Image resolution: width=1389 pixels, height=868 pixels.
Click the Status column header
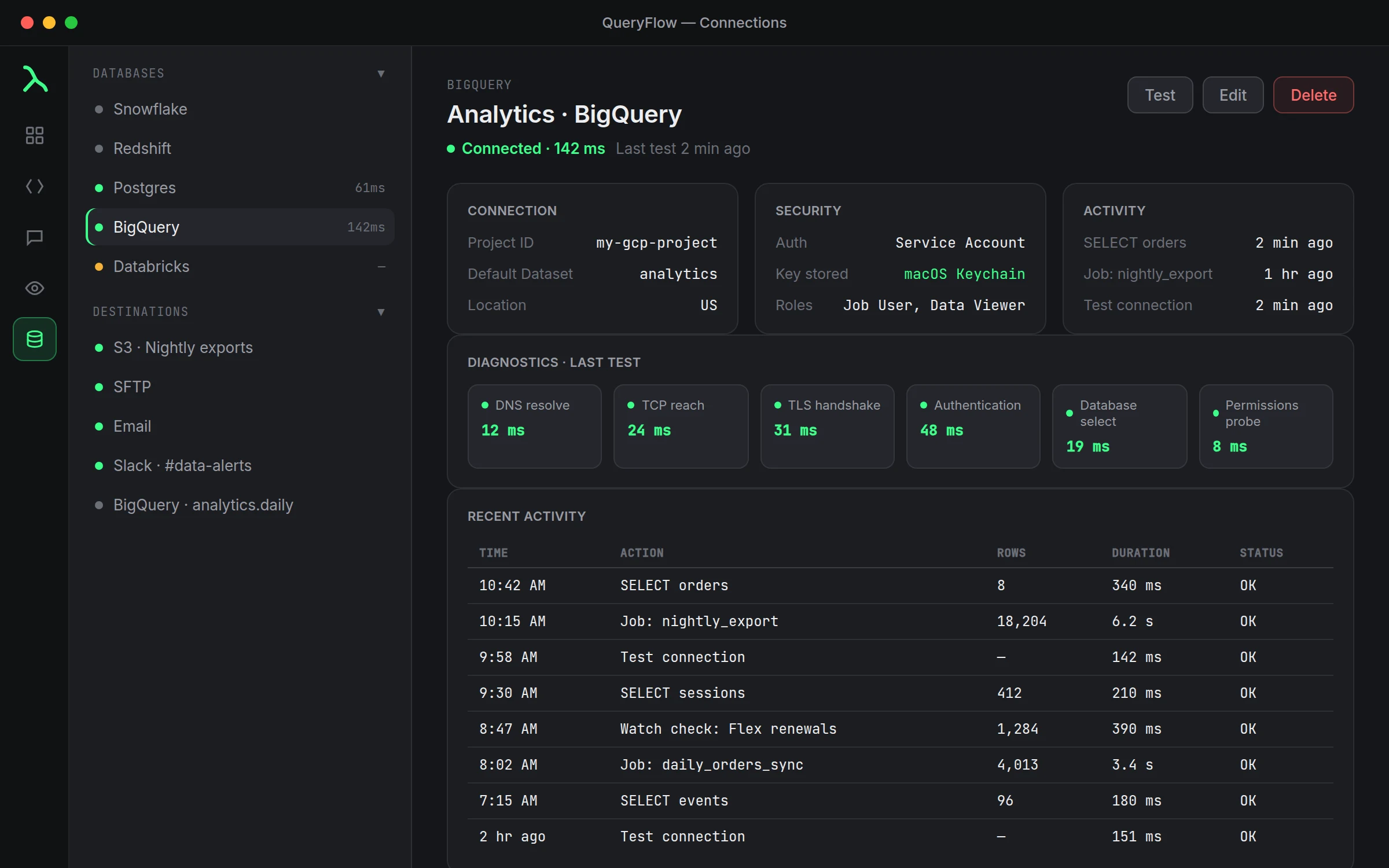point(1261,553)
